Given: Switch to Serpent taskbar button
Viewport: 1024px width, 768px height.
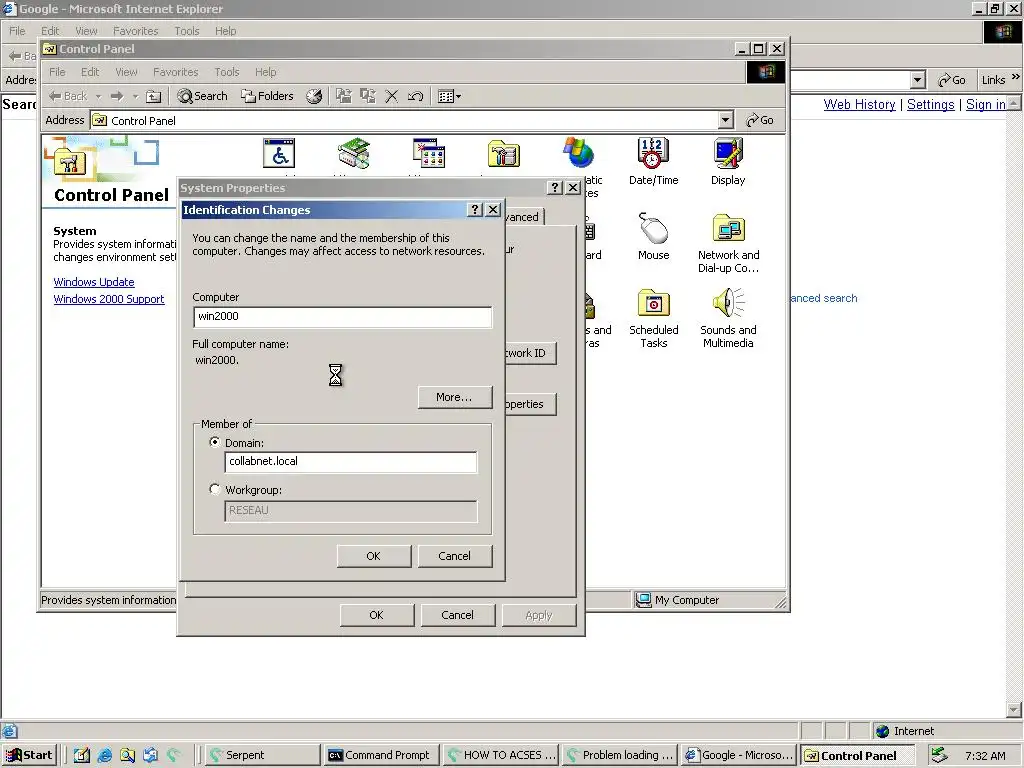Looking at the screenshot, I should click(263, 755).
